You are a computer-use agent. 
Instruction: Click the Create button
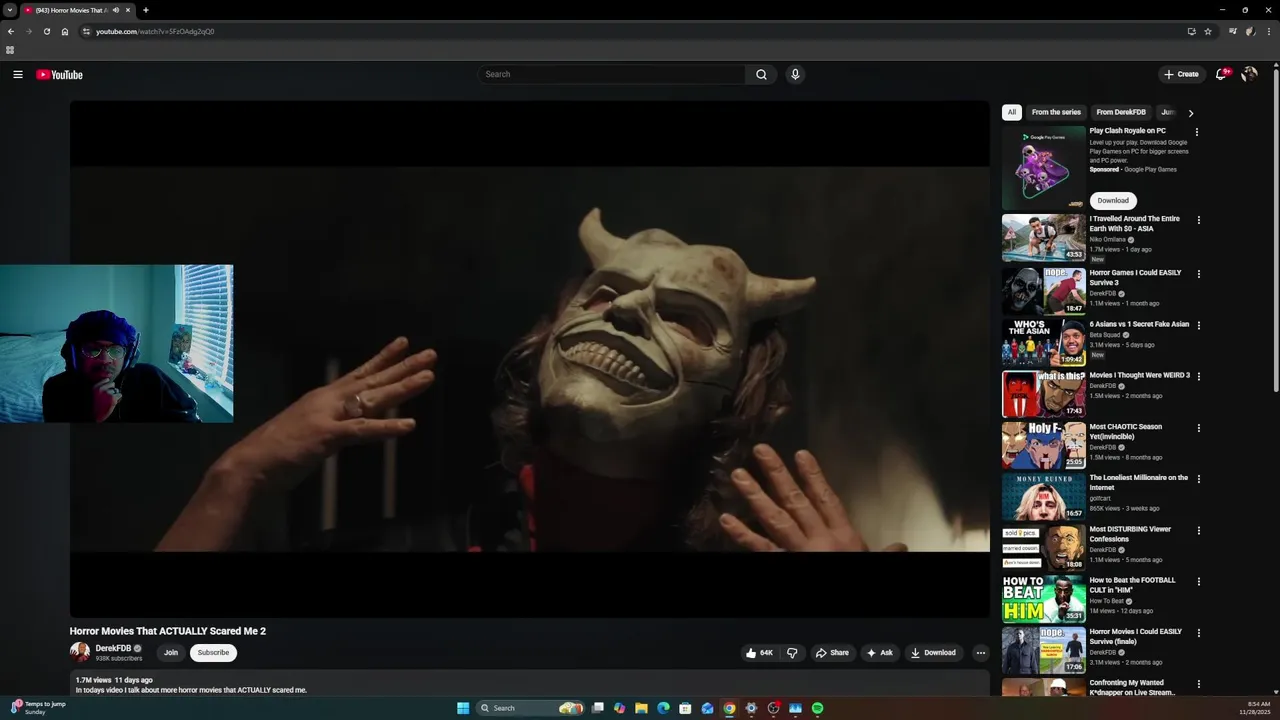click(1181, 74)
